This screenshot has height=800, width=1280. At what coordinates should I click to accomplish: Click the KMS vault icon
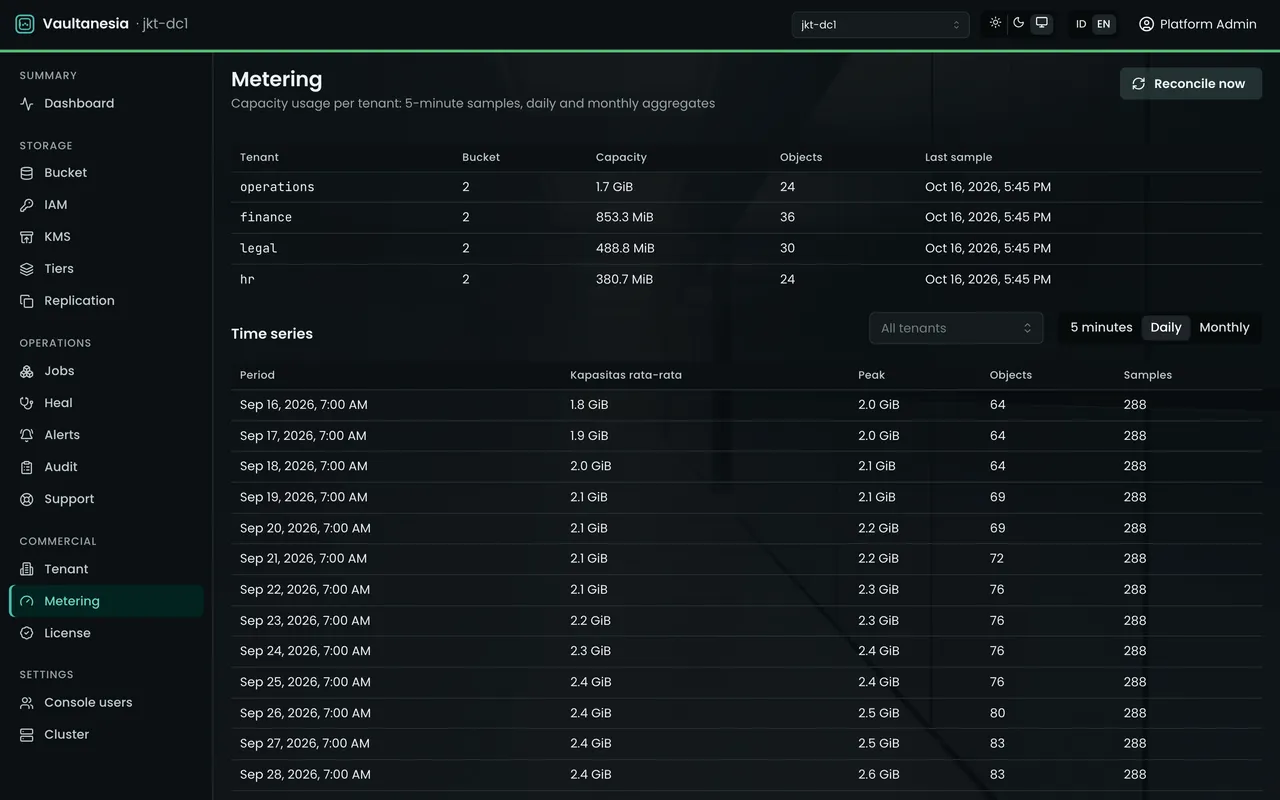click(27, 237)
